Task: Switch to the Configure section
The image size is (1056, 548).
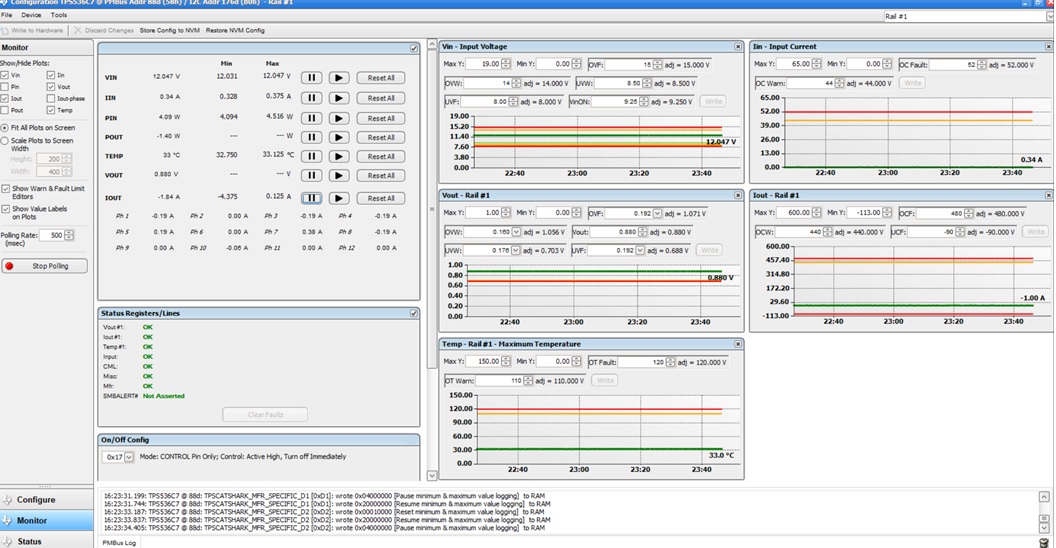Action: 36,500
